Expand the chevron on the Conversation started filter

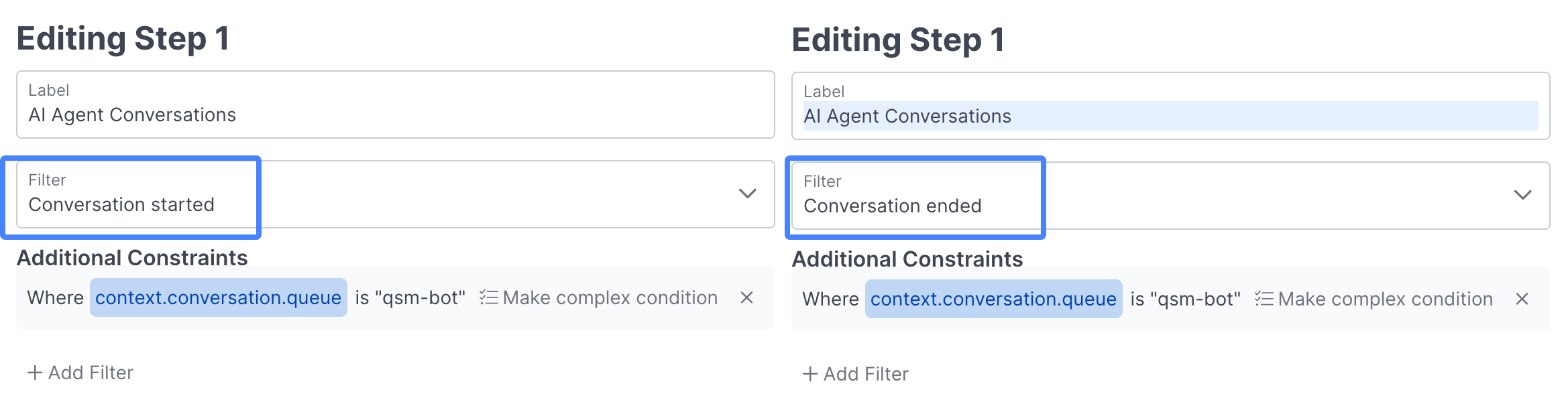tap(747, 194)
